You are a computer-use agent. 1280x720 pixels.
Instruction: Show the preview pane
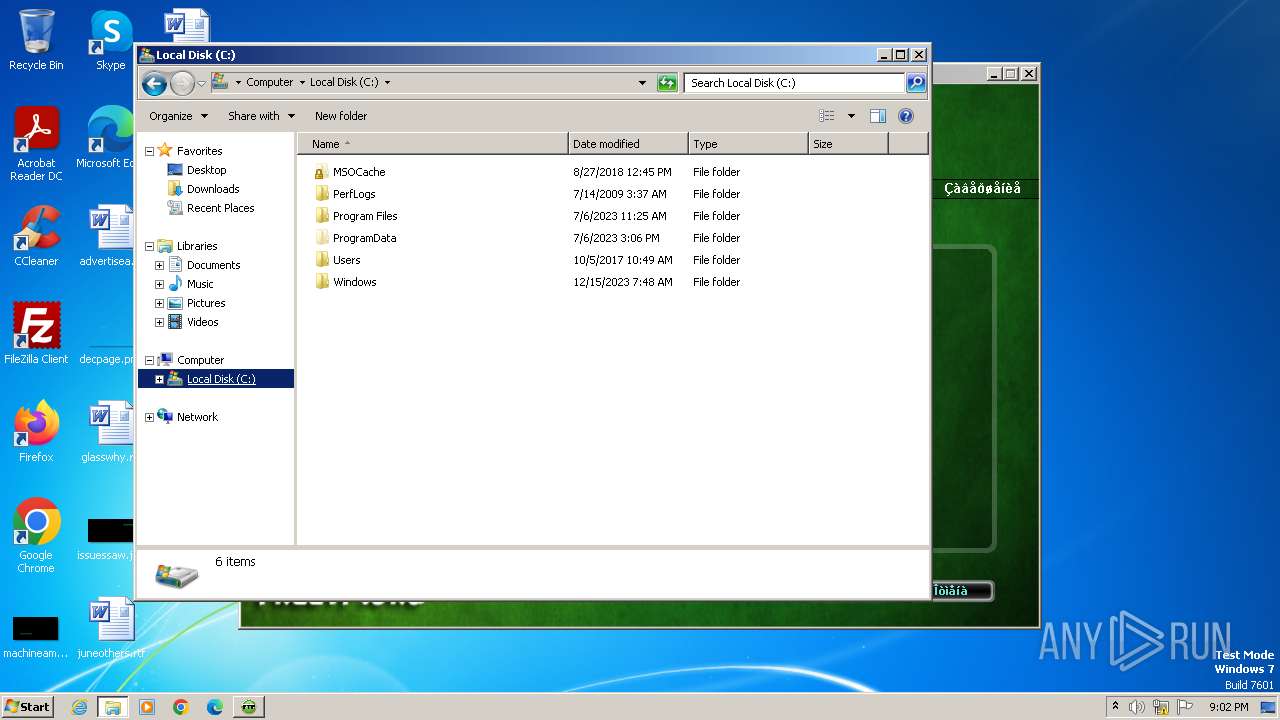[877, 116]
